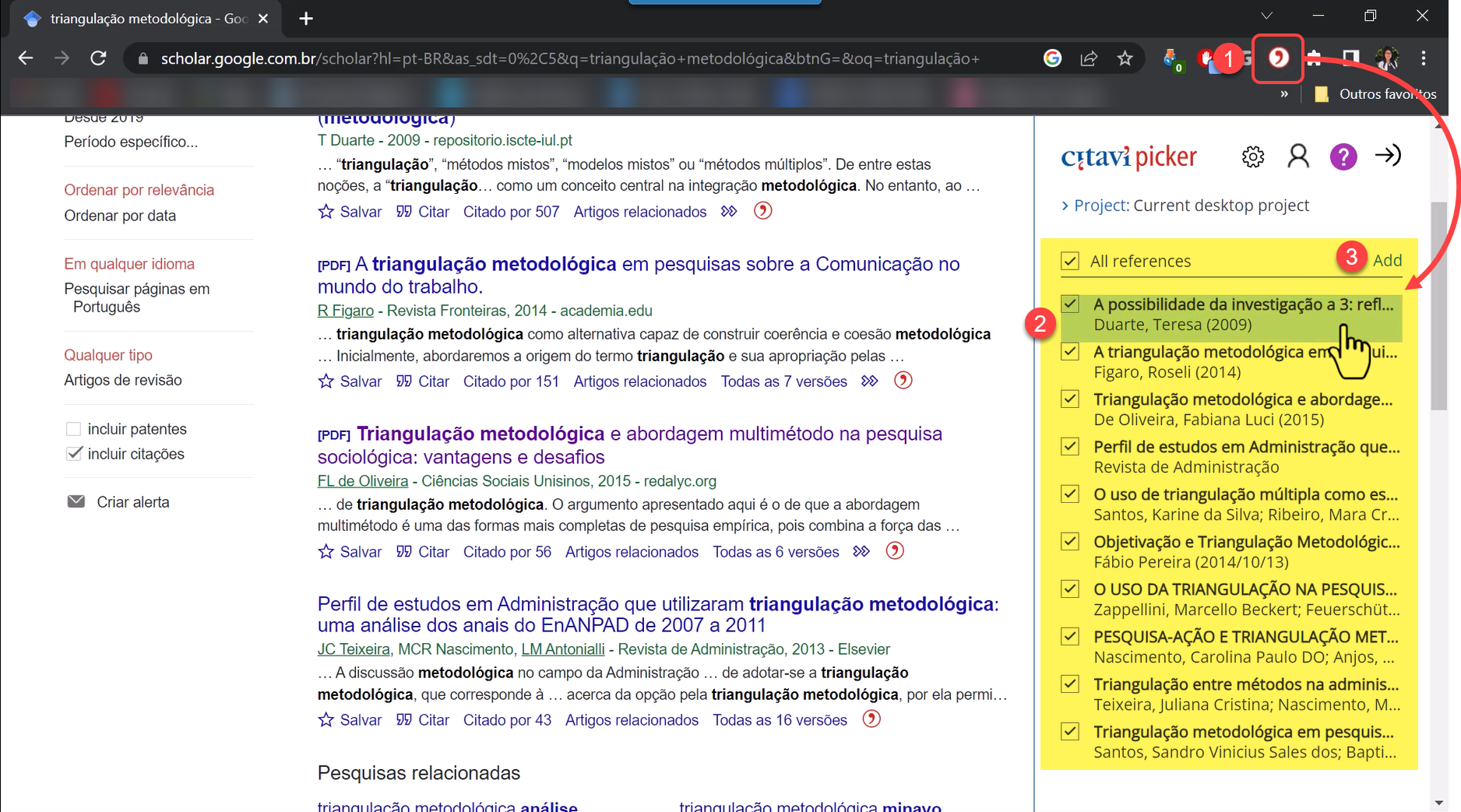1461x812 pixels.
Task: Click Citavi icon on Duarte 2009 result
Action: coord(763,211)
